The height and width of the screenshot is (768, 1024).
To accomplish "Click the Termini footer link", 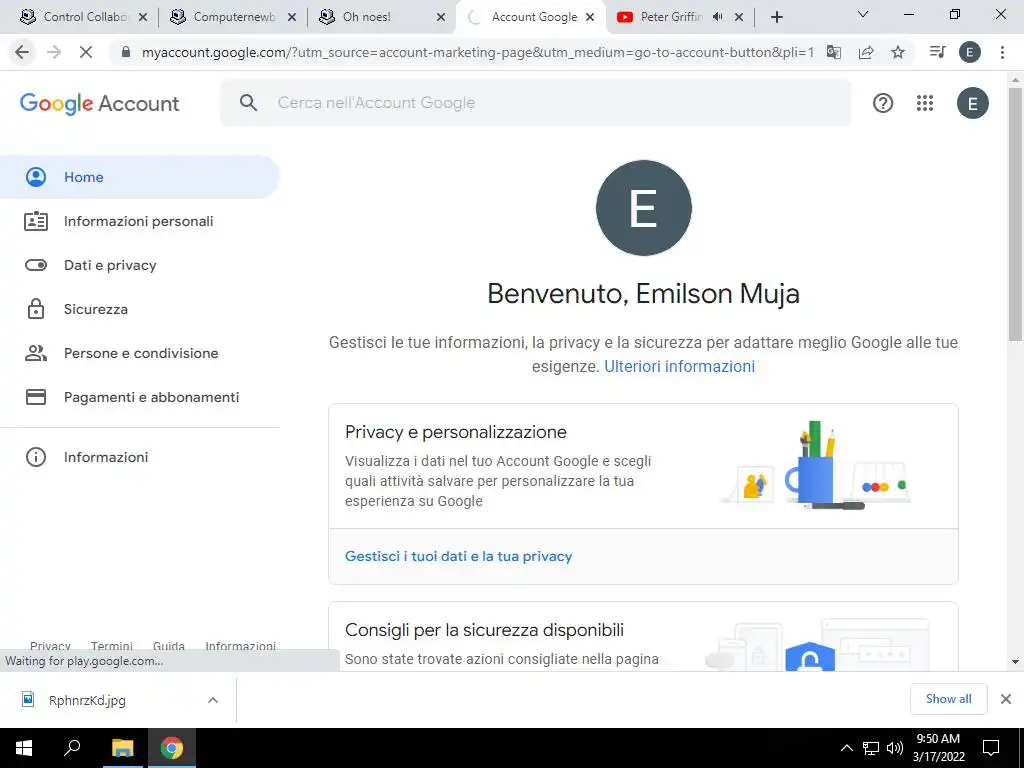I will pos(112,646).
